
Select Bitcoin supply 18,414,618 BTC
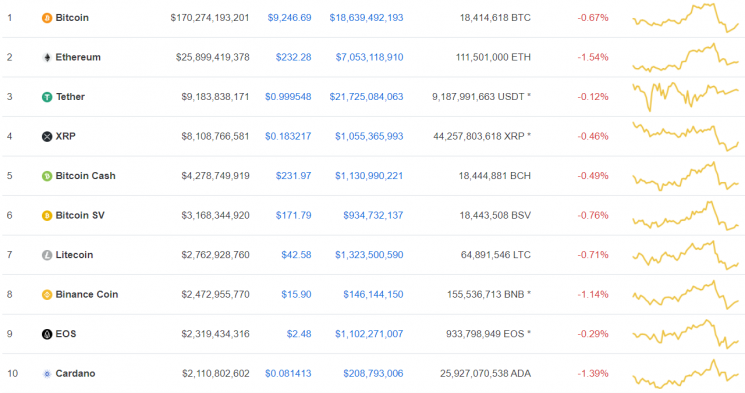click(x=495, y=18)
